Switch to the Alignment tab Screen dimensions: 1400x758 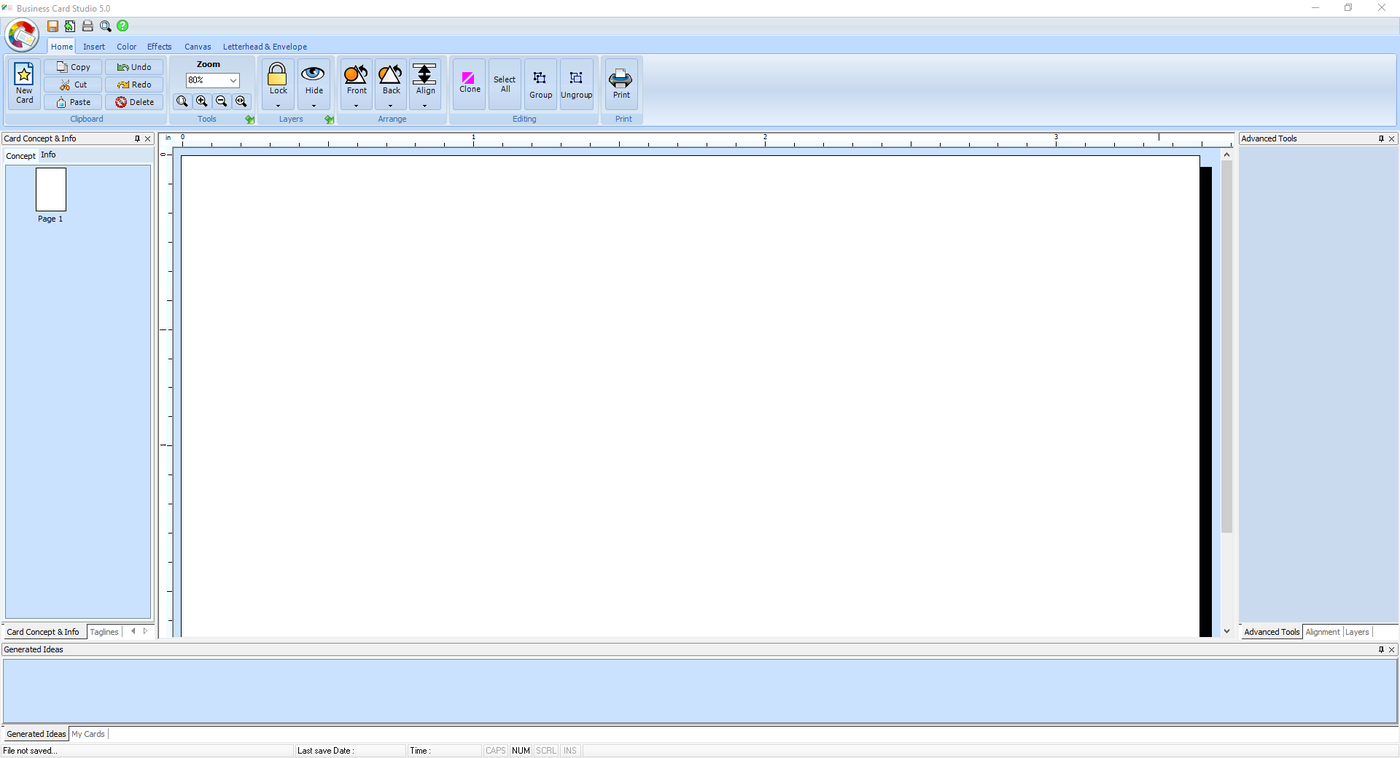(1322, 632)
